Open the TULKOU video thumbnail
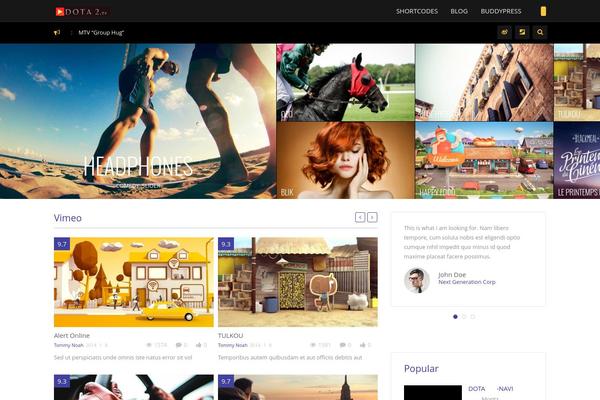Image resolution: width=600 pixels, height=400 pixels. click(x=298, y=282)
